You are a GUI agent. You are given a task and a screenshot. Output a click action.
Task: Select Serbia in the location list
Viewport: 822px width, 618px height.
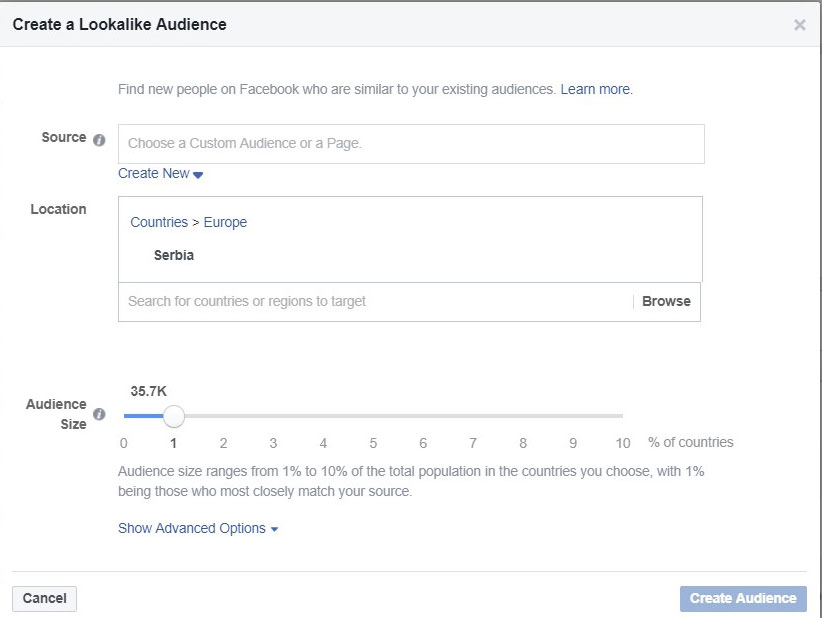(x=174, y=255)
